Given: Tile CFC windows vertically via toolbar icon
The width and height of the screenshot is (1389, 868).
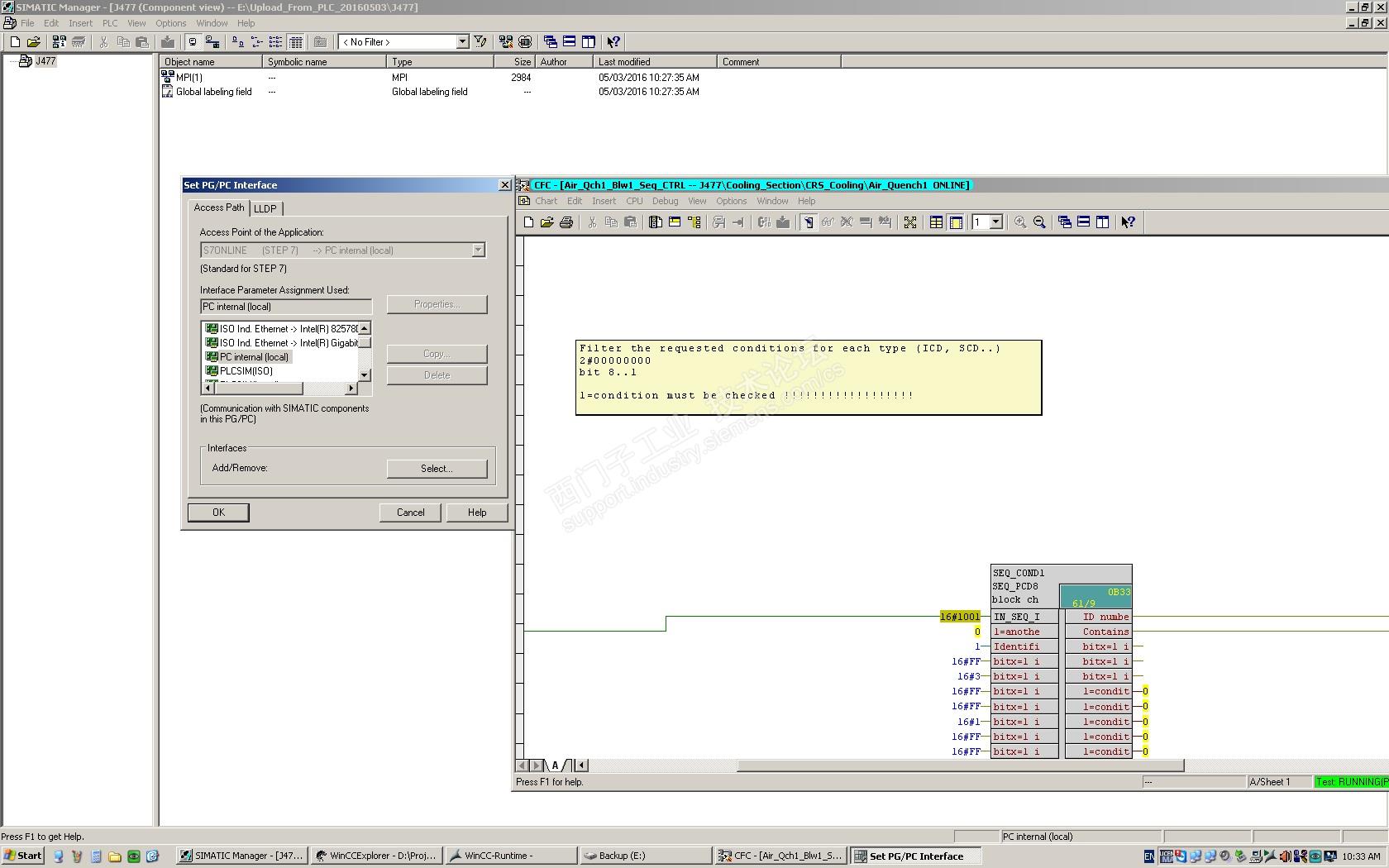Looking at the screenshot, I should [x=1103, y=222].
